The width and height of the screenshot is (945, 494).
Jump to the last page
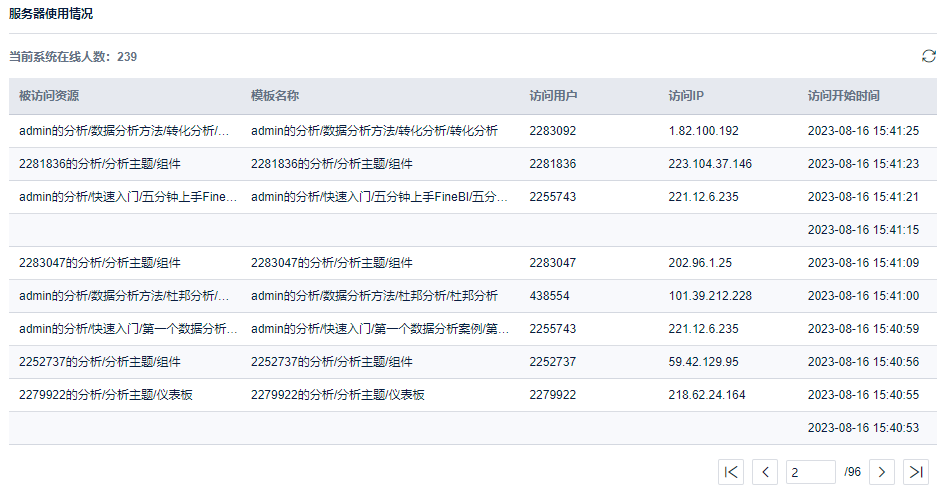pos(915,471)
